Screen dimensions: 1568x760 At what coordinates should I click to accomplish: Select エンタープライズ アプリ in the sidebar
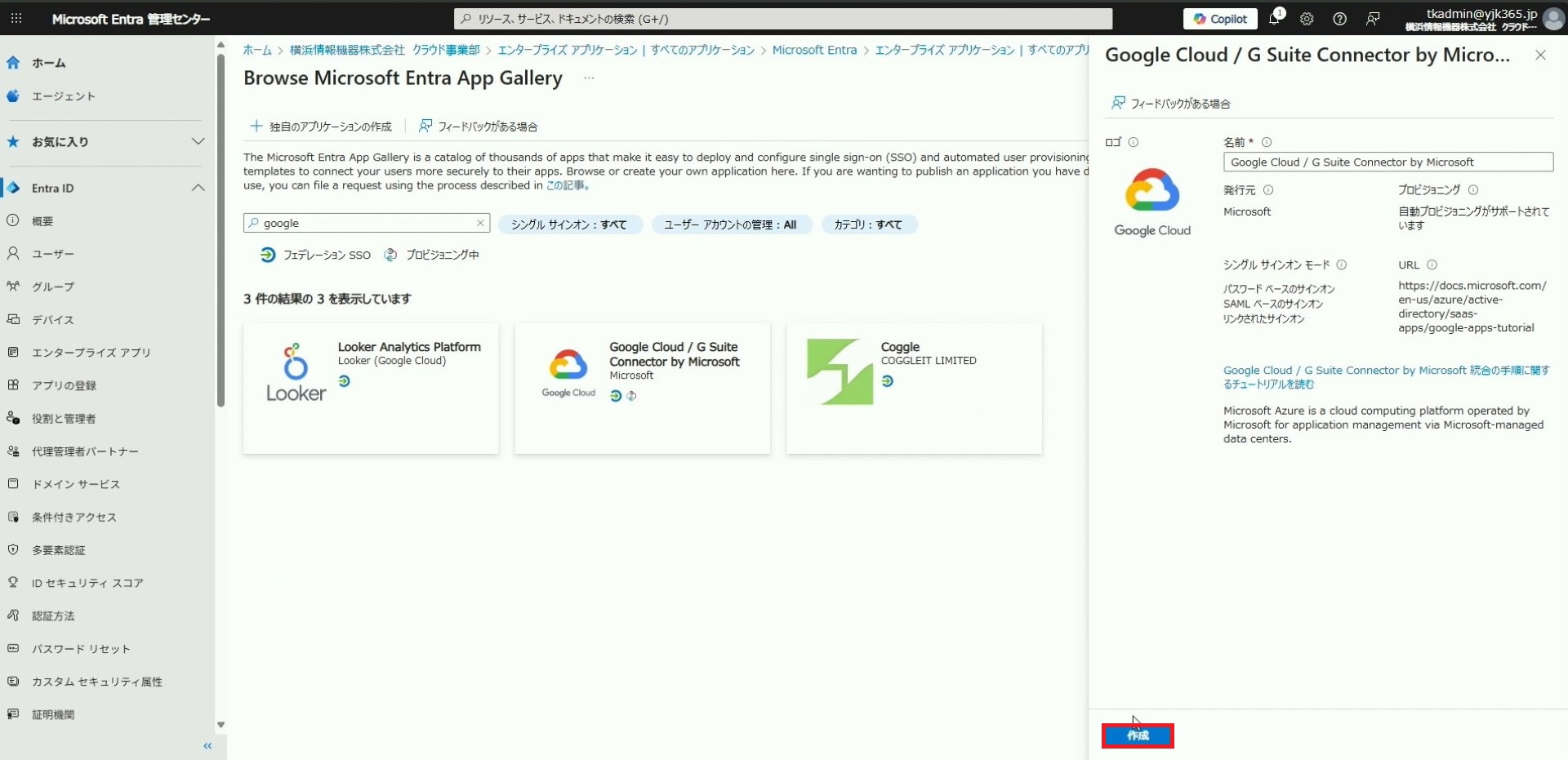pos(91,353)
